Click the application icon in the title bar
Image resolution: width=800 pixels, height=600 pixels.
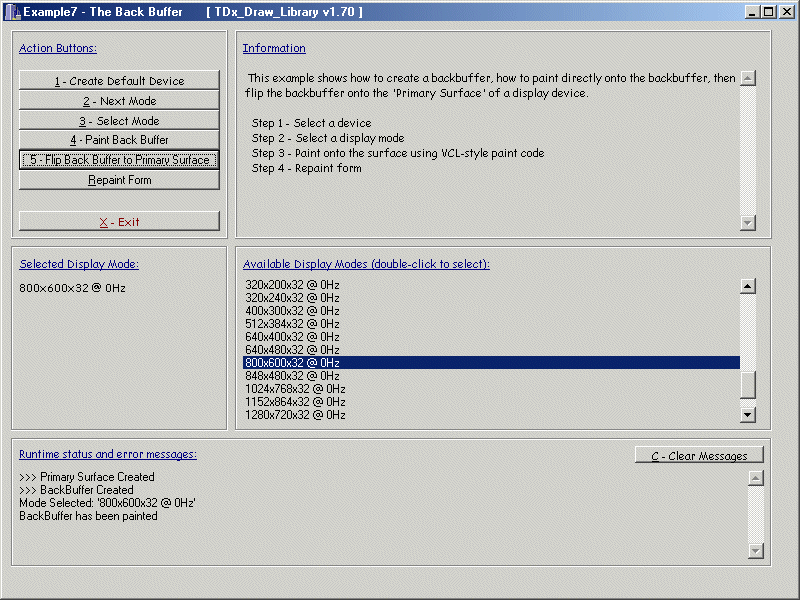tap(12, 11)
